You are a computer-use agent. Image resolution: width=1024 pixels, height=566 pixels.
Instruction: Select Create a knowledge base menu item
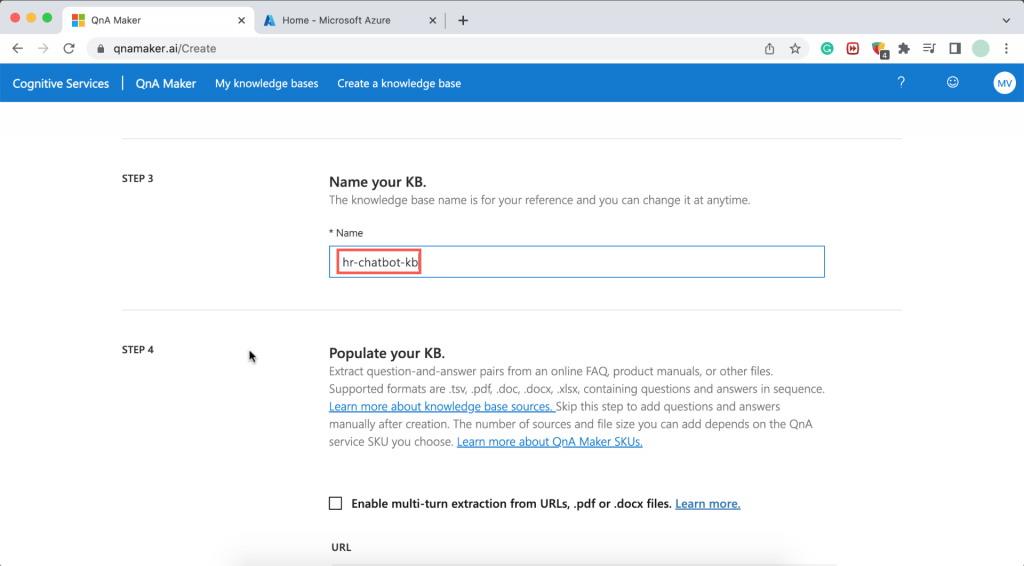pyautogui.click(x=399, y=84)
